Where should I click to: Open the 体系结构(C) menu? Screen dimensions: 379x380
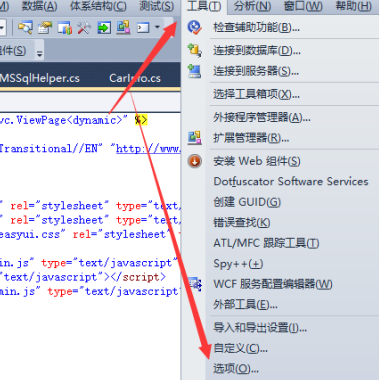click(x=98, y=6)
